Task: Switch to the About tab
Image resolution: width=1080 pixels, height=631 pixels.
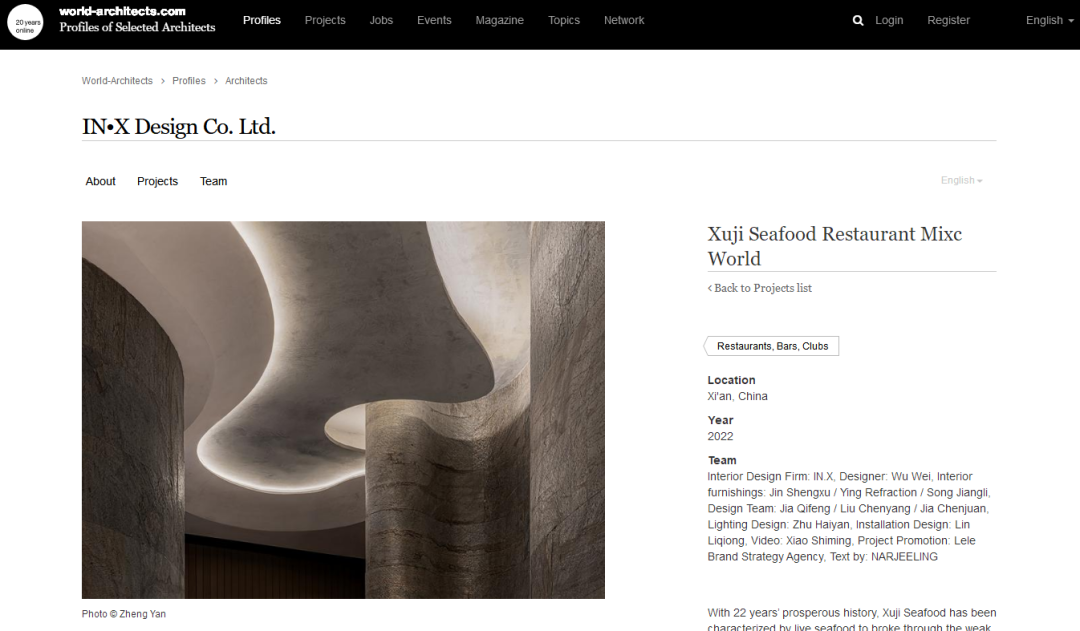Action: (x=101, y=181)
